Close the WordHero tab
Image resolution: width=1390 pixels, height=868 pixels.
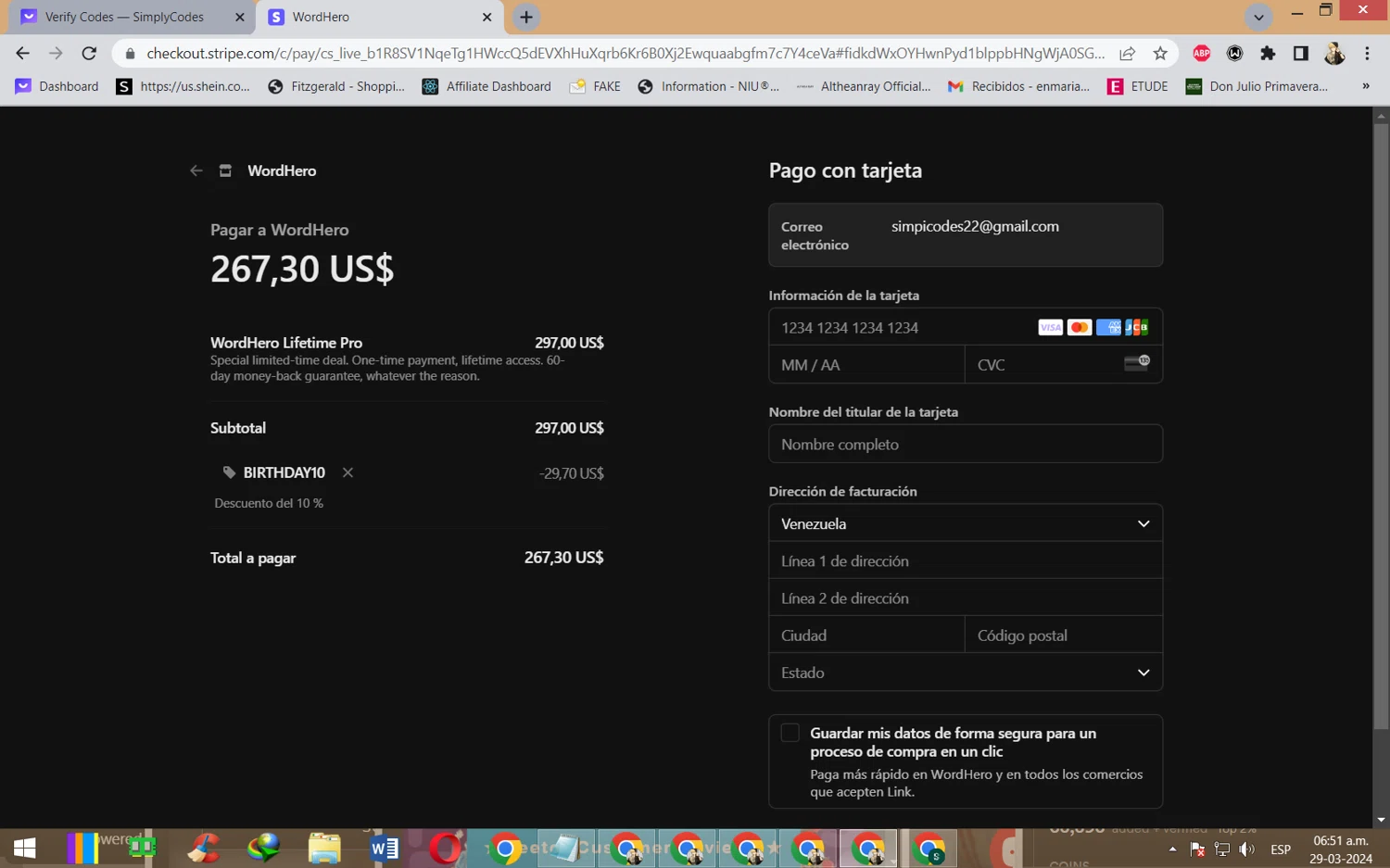pyautogui.click(x=486, y=17)
